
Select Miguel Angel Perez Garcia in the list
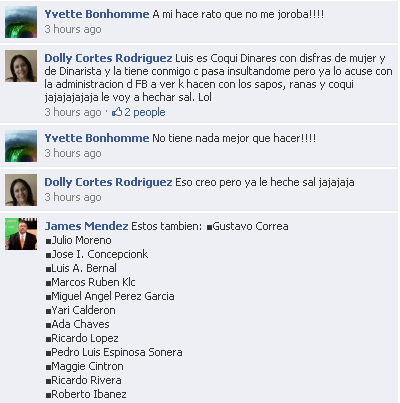tap(113, 296)
